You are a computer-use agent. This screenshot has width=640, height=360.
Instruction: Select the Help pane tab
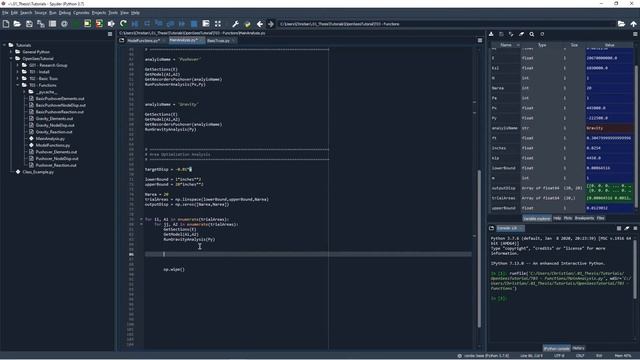(557, 218)
